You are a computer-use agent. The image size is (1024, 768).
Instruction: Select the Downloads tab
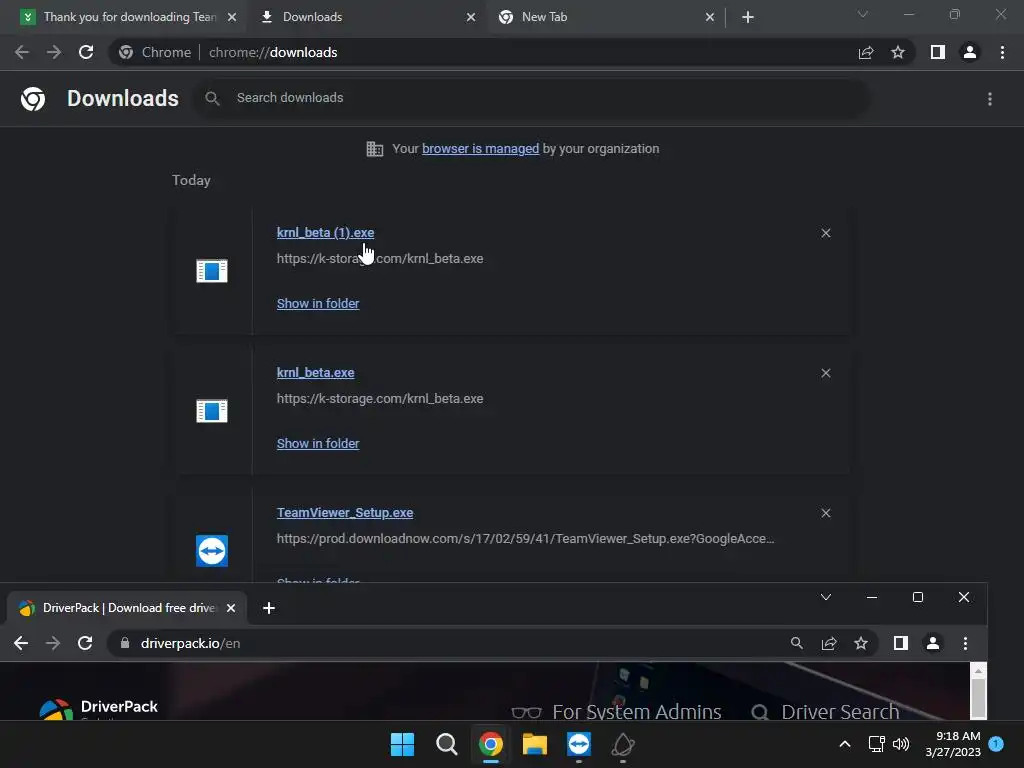368,17
